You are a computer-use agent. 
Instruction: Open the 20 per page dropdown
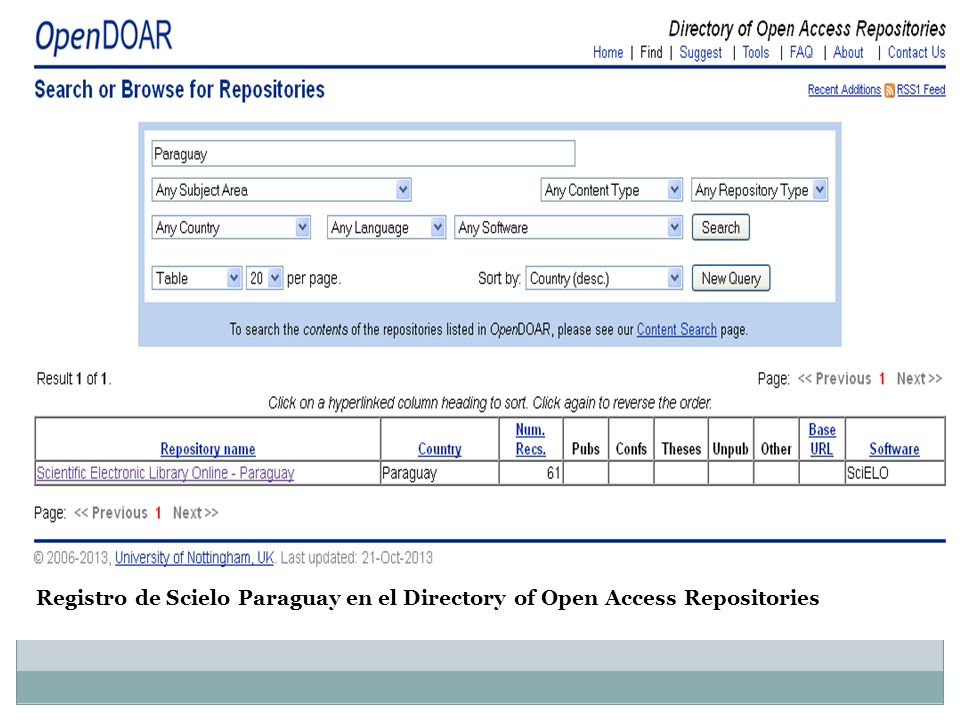tap(264, 278)
